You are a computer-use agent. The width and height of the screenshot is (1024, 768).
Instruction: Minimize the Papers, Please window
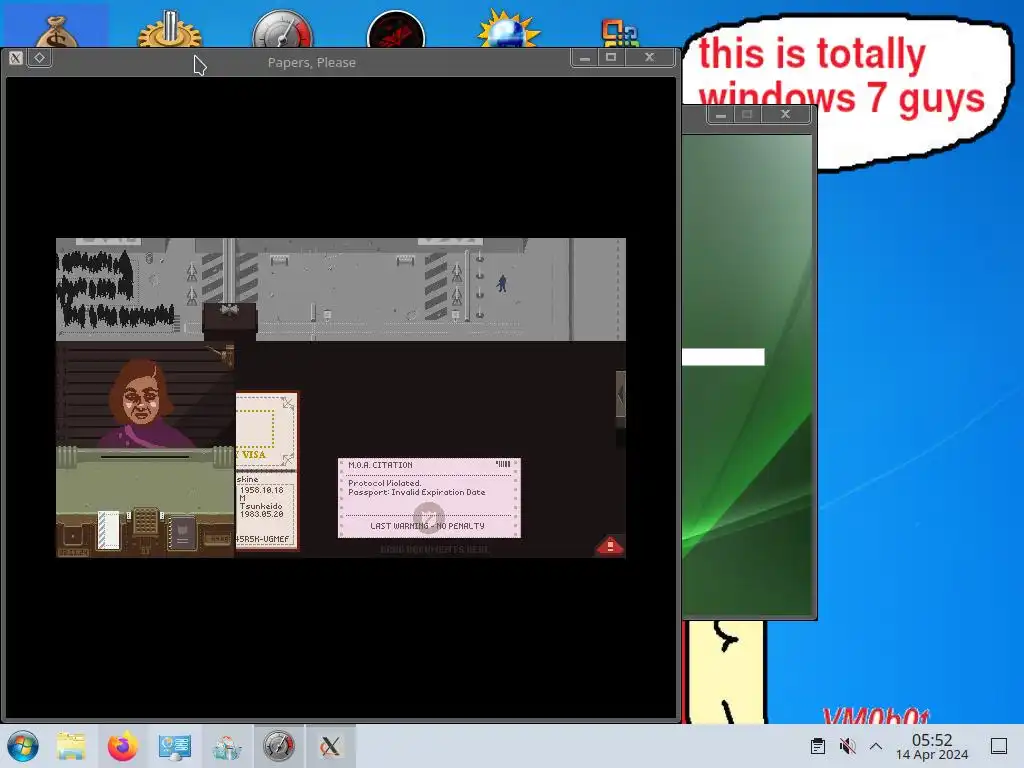pos(584,57)
